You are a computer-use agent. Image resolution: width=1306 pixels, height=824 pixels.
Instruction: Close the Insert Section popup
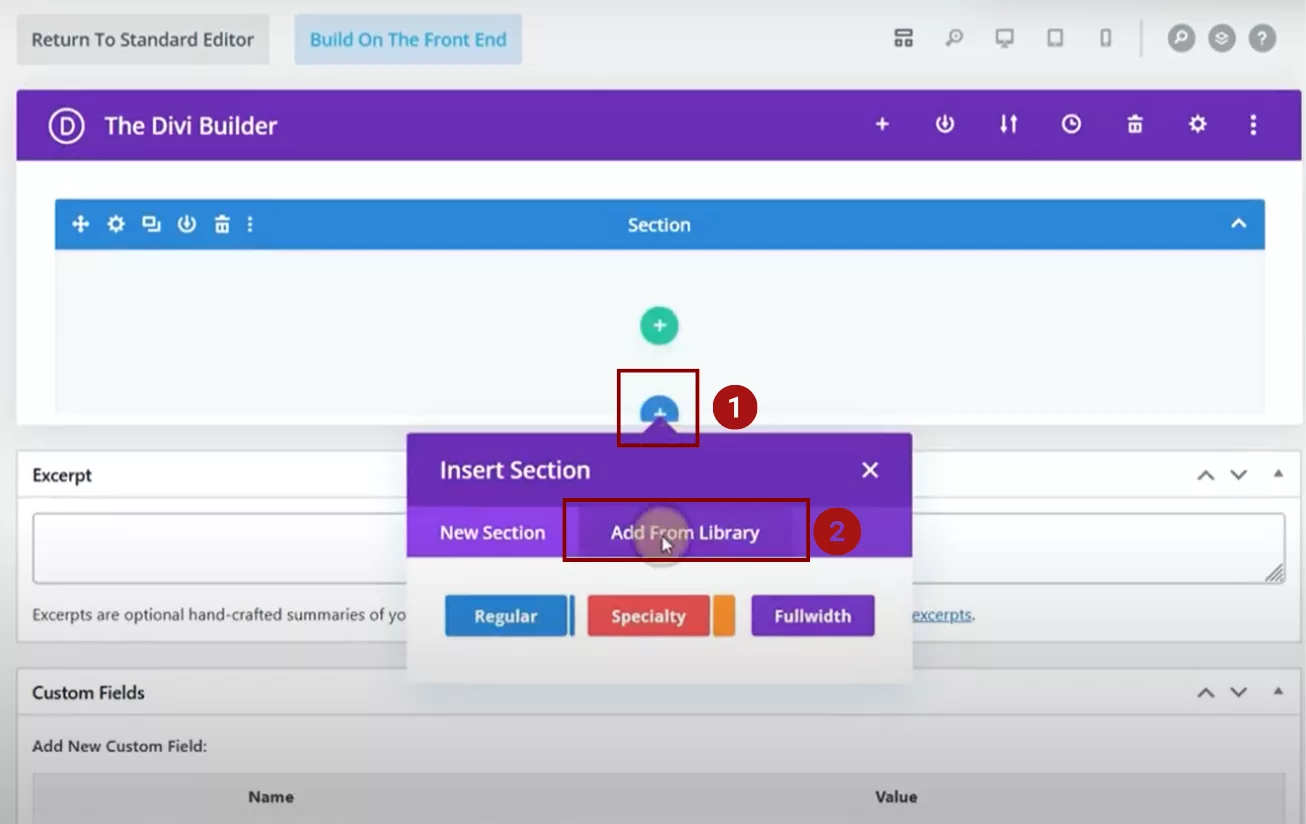(870, 470)
